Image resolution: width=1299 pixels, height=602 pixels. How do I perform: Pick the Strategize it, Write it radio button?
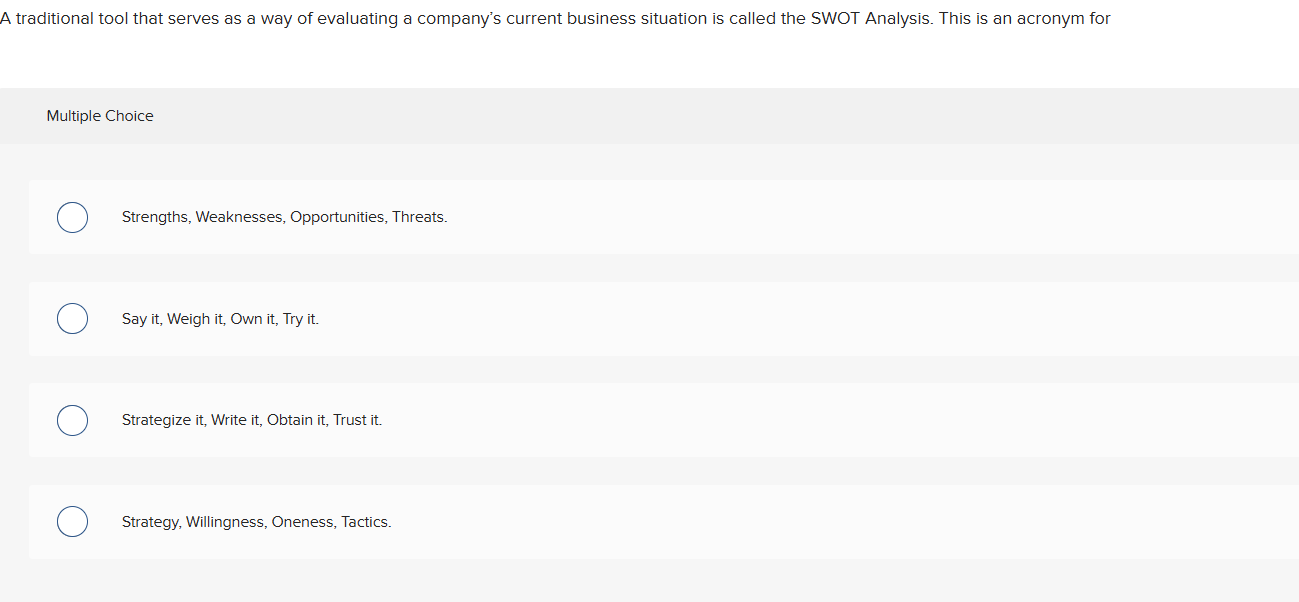click(72, 420)
